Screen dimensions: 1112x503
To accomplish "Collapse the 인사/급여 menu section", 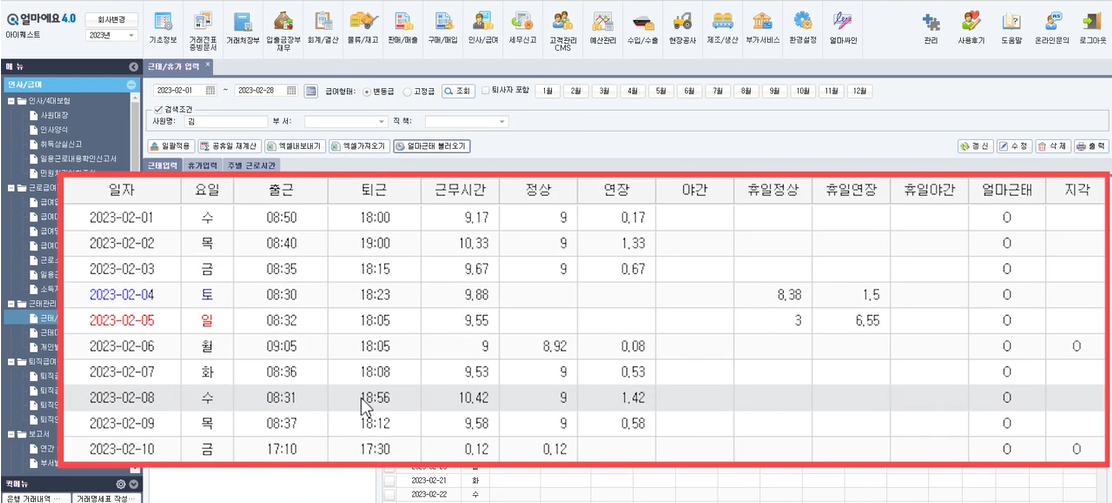I will (131, 84).
